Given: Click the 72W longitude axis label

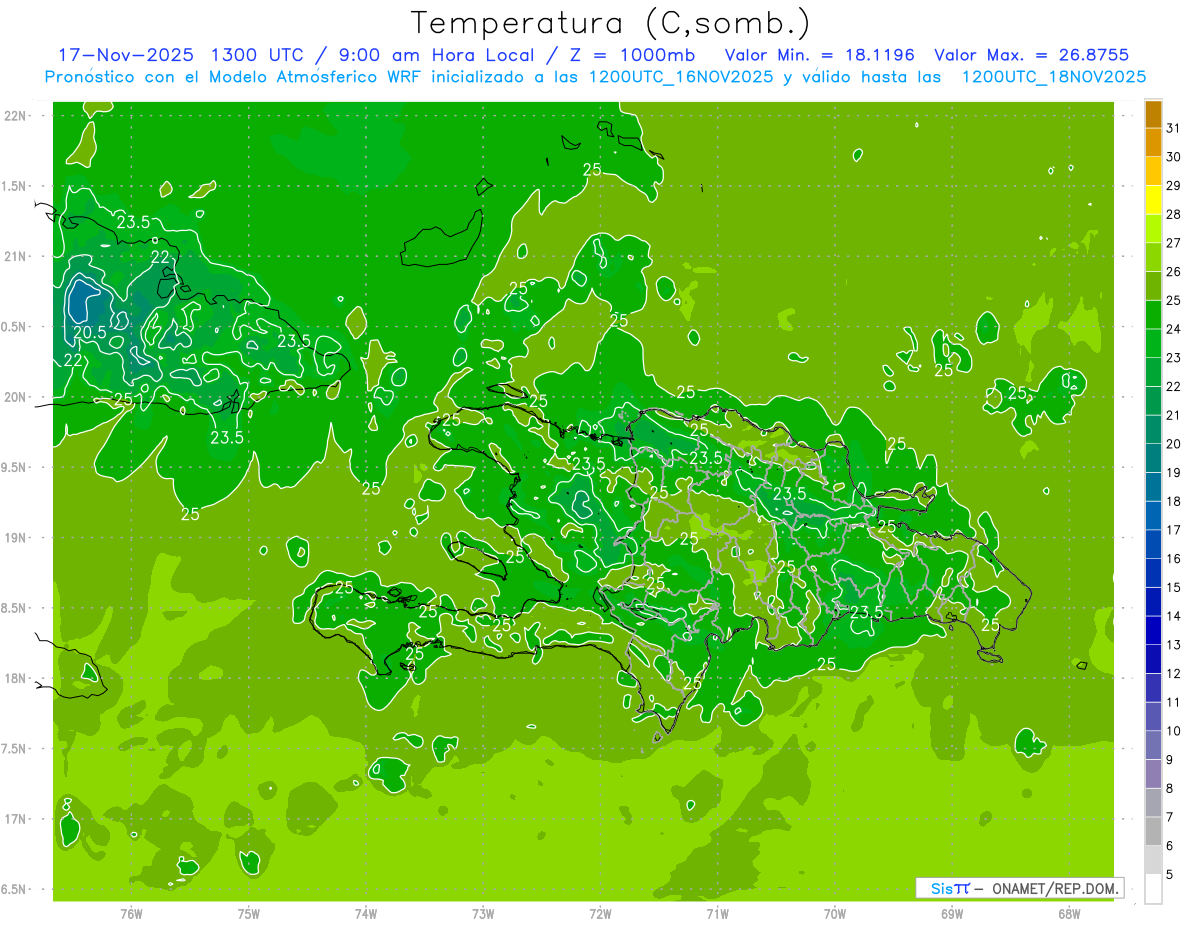Looking at the screenshot, I should (x=600, y=913).
